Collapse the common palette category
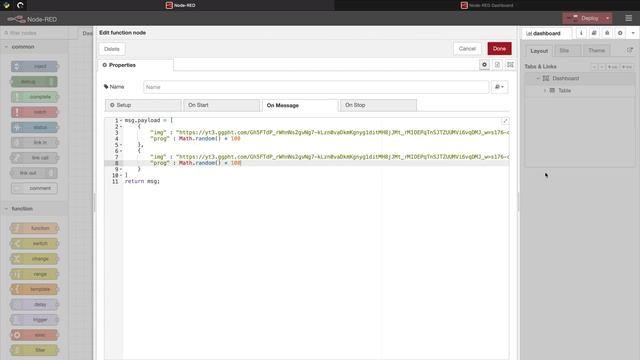This screenshot has height=360, width=640. click(x=6, y=47)
